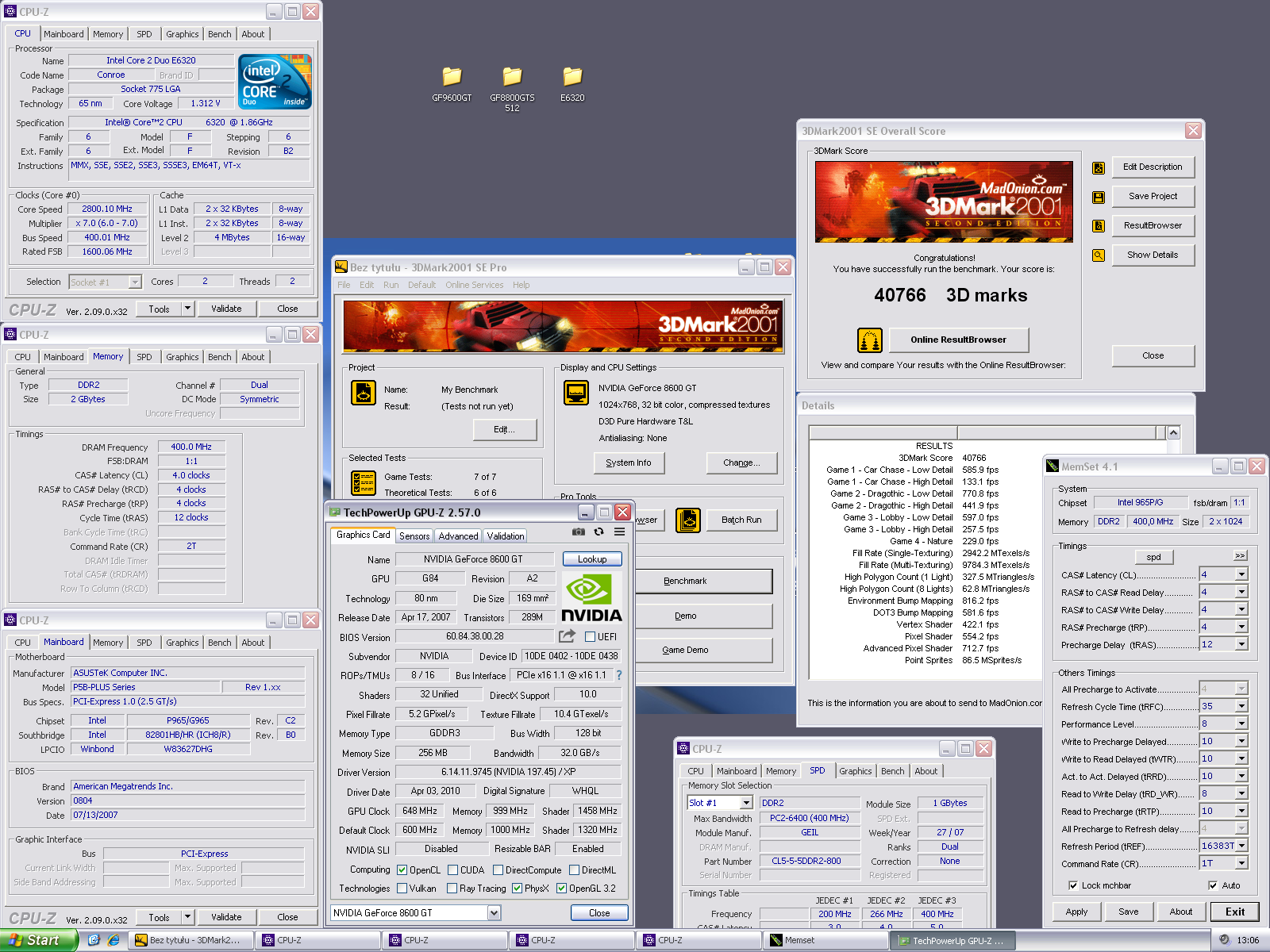Image resolution: width=1270 pixels, height=952 pixels.
Task: Open the Slot #1 memory slot dropdown
Action: tap(746, 803)
